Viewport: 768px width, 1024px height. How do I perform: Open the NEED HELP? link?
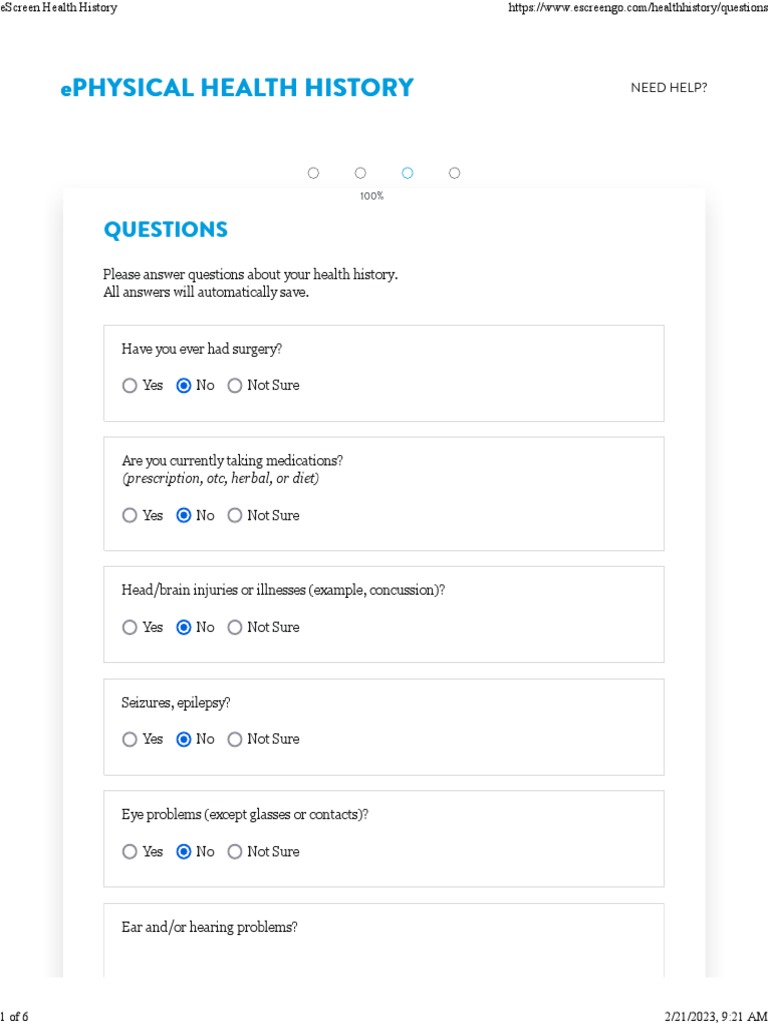668,88
